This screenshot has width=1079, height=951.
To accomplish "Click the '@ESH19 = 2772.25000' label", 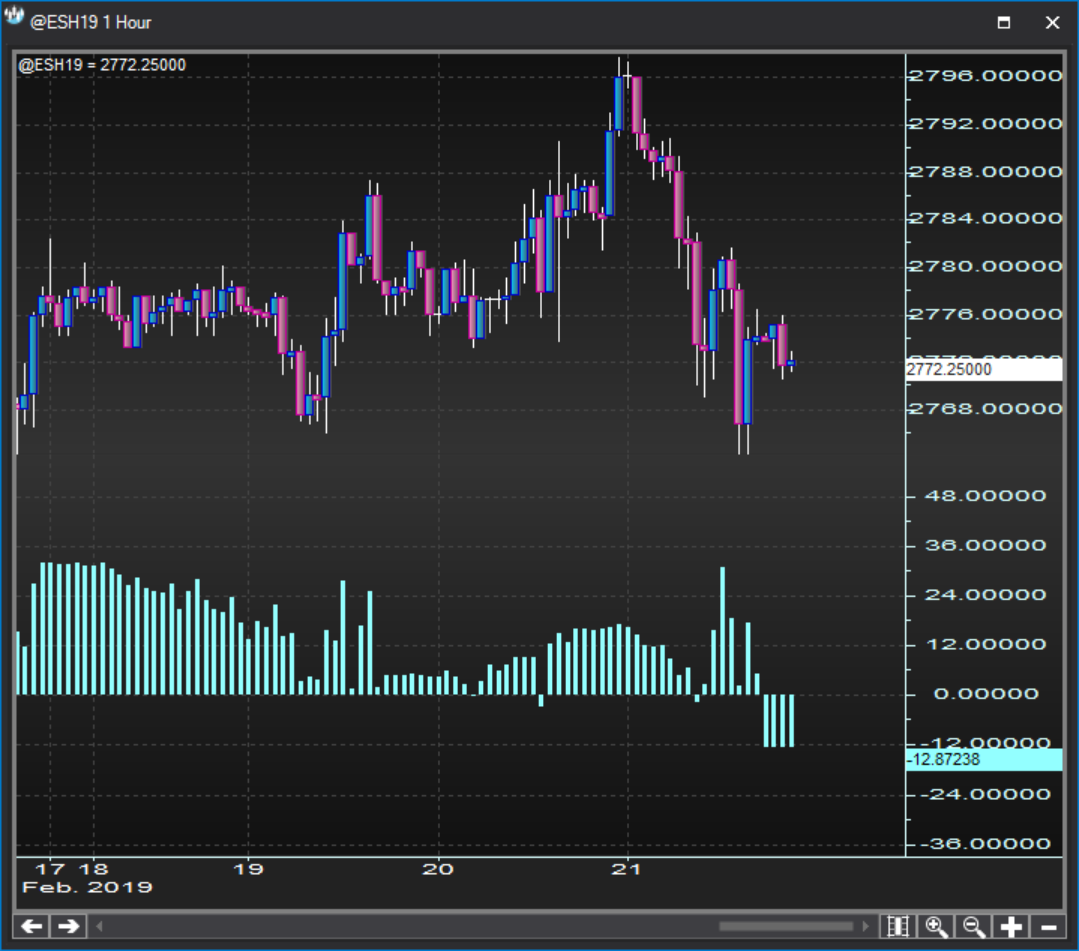I will coord(102,65).
